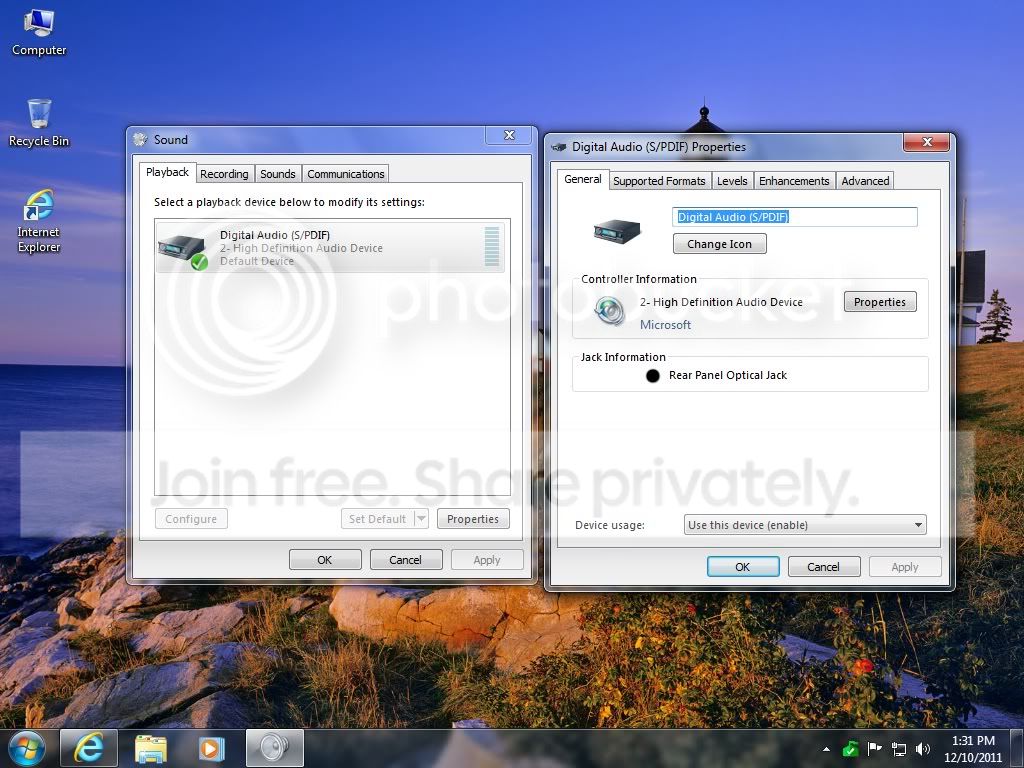Viewport: 1024px width, 768px height.
Task: Click 'Rear Panel Optical Jack' text
Action: (728, 375)
